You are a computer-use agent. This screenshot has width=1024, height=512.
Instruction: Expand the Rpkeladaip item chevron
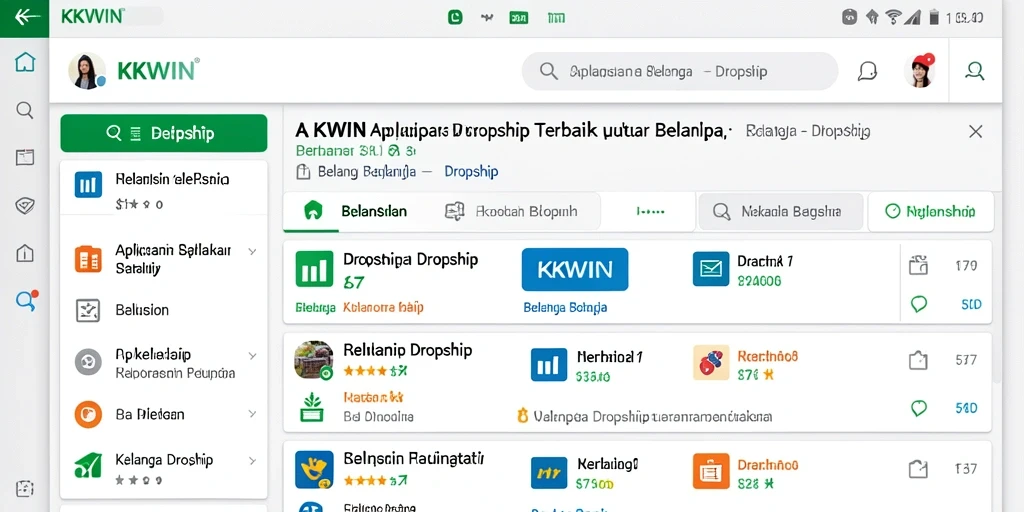click(x=253, y=357)
